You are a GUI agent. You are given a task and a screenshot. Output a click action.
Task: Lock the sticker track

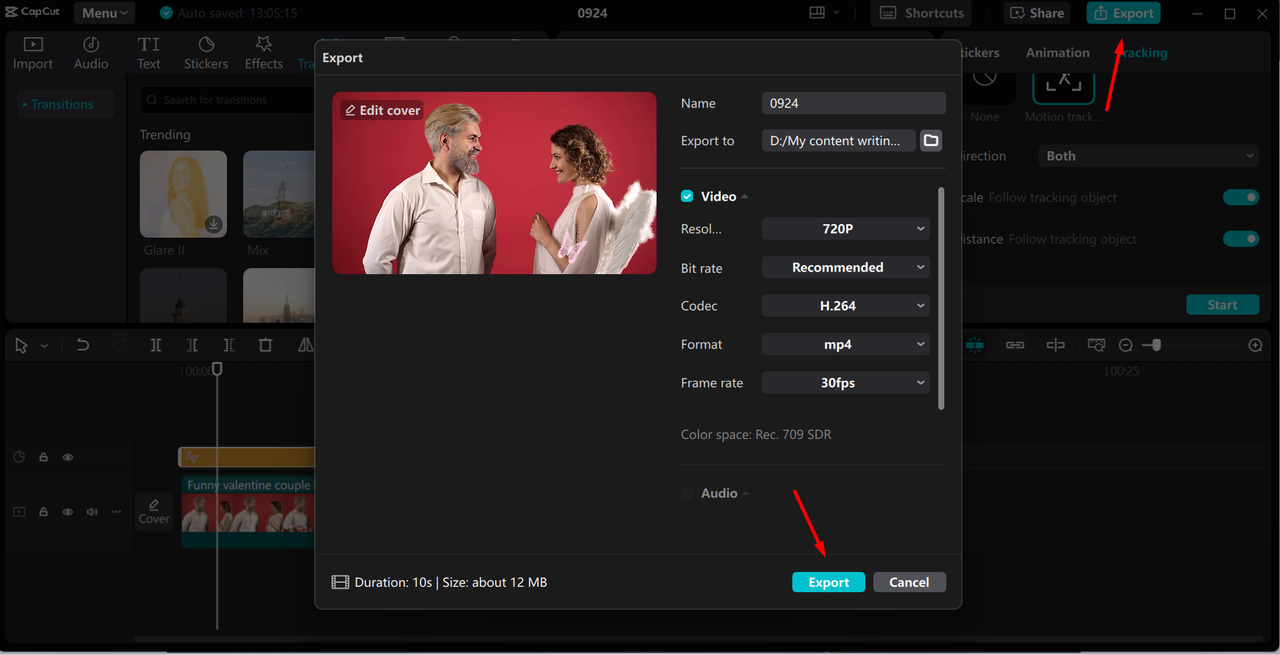pos(43,457)
